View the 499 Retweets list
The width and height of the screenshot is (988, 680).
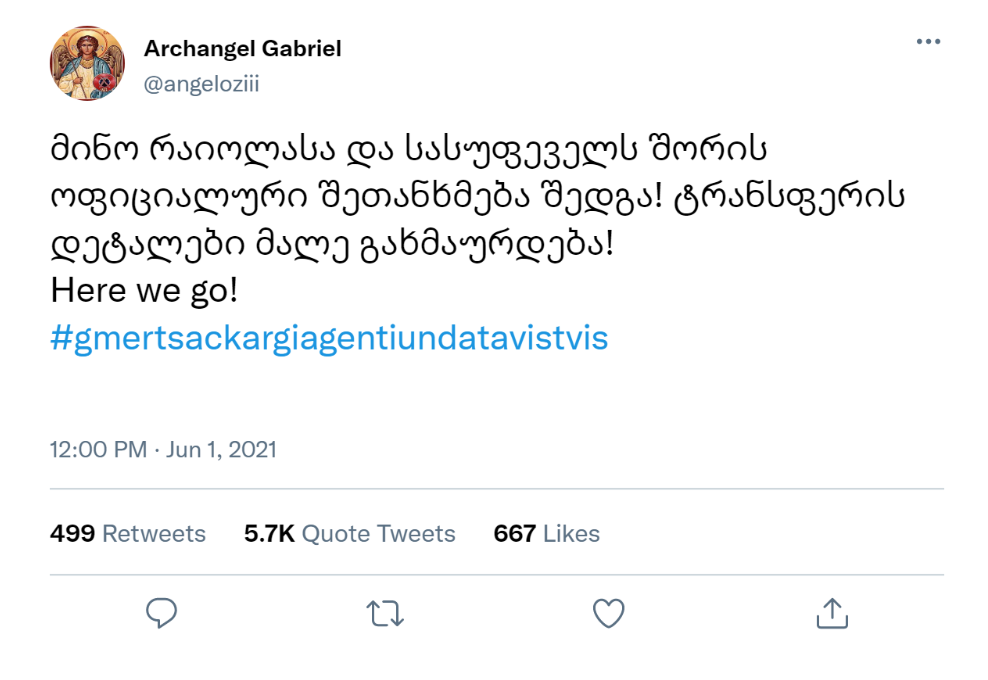pos(127,534)
